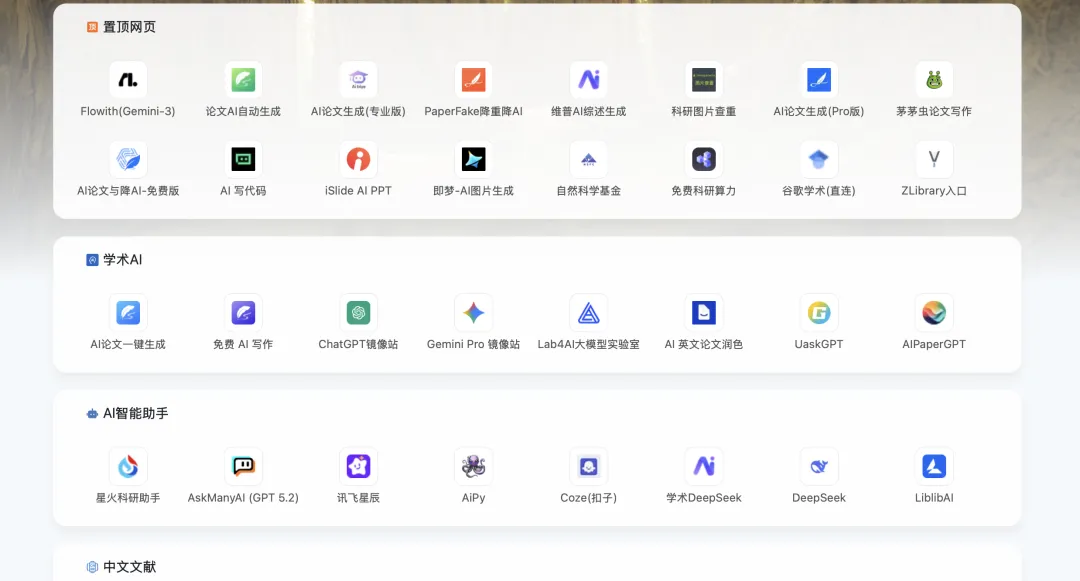Open the AI论文生成(Pro版) blue icon
This screenshot has width=1080, height=581.
coord(818,80)
